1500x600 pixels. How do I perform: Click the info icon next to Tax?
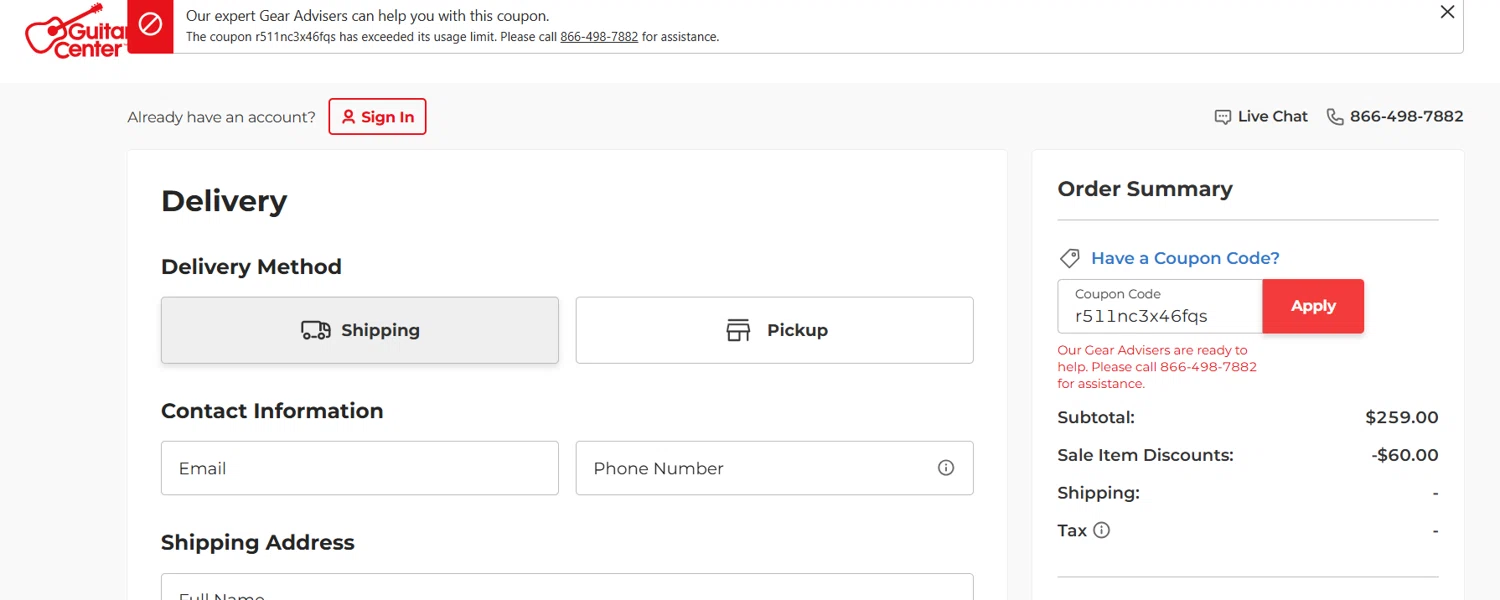tap(1101, 530)
